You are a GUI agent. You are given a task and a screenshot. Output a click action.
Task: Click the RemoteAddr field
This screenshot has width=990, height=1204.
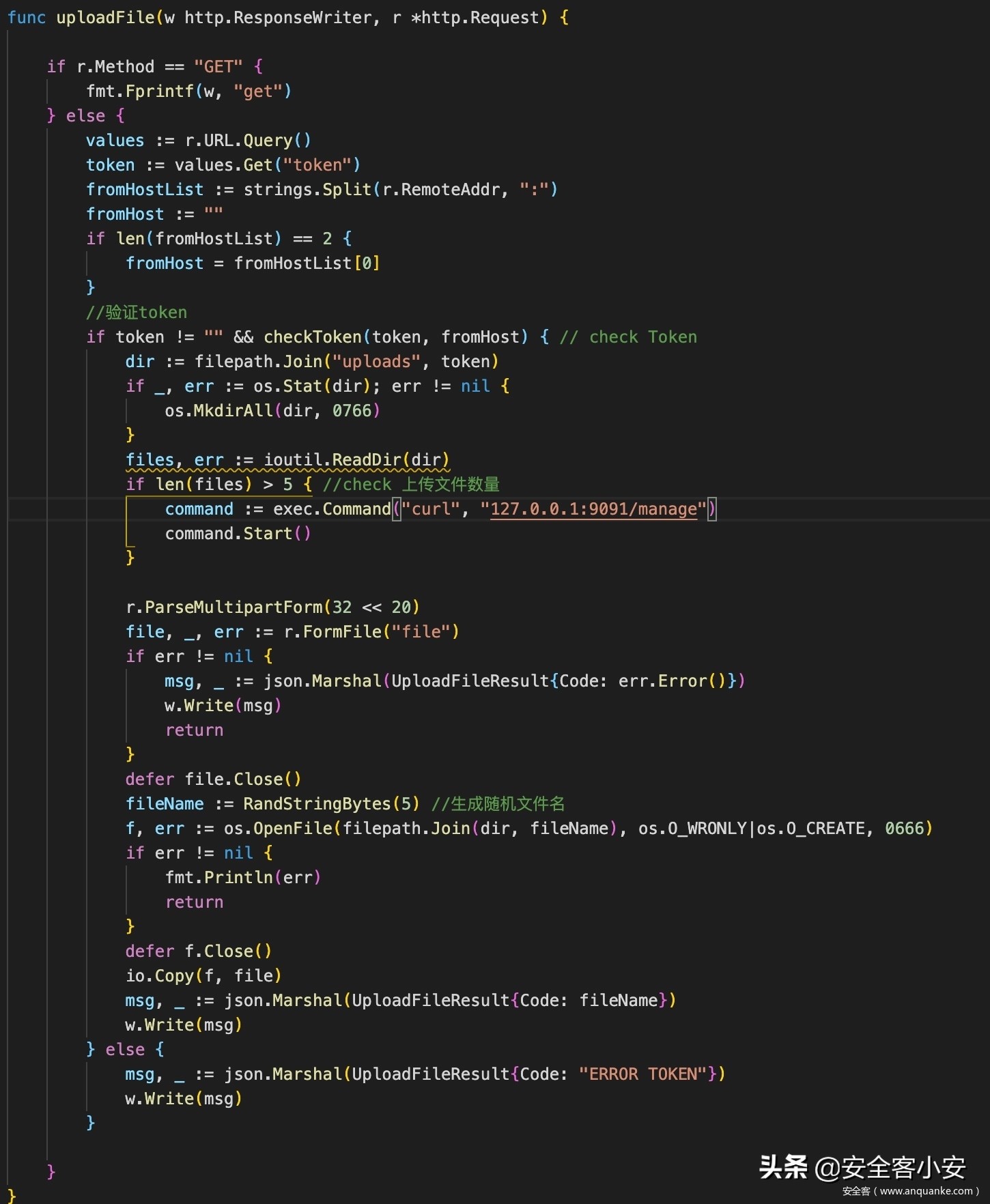[450, 190]
